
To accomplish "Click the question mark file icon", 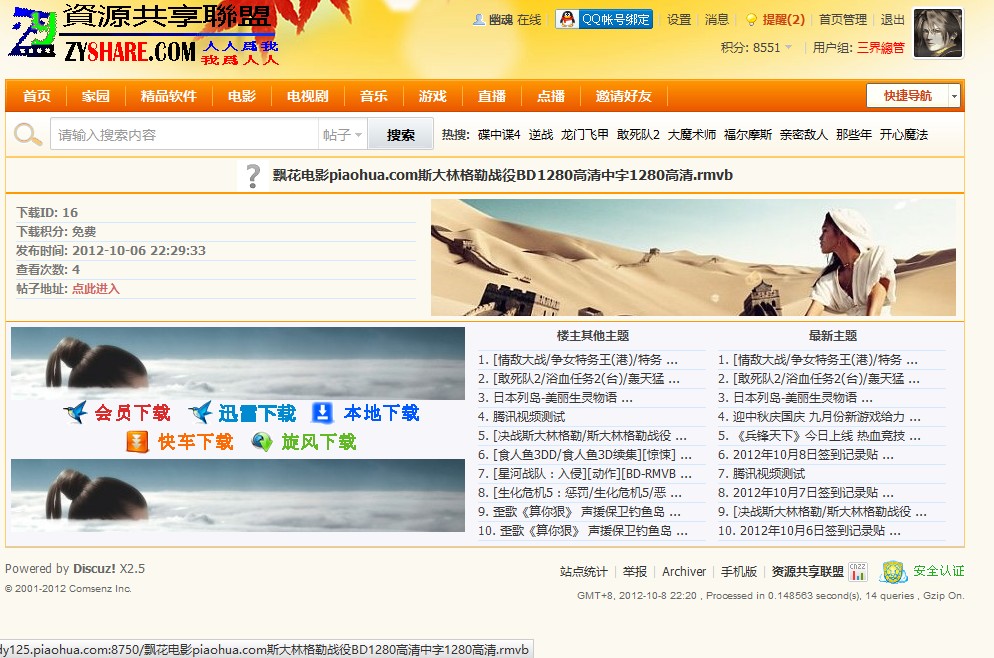I will pyautogui.click(x=253, y=176).
